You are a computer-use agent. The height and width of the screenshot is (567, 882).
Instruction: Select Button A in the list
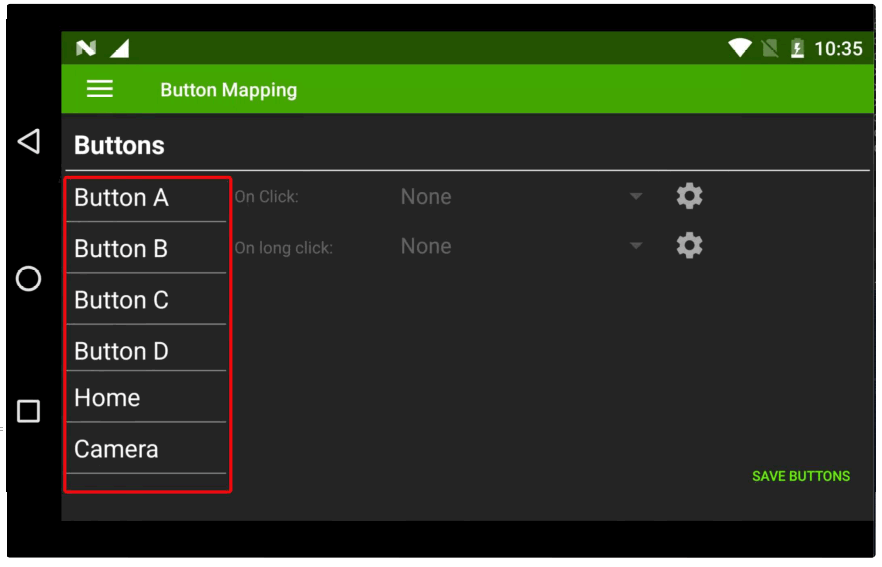tap(146, 198)
